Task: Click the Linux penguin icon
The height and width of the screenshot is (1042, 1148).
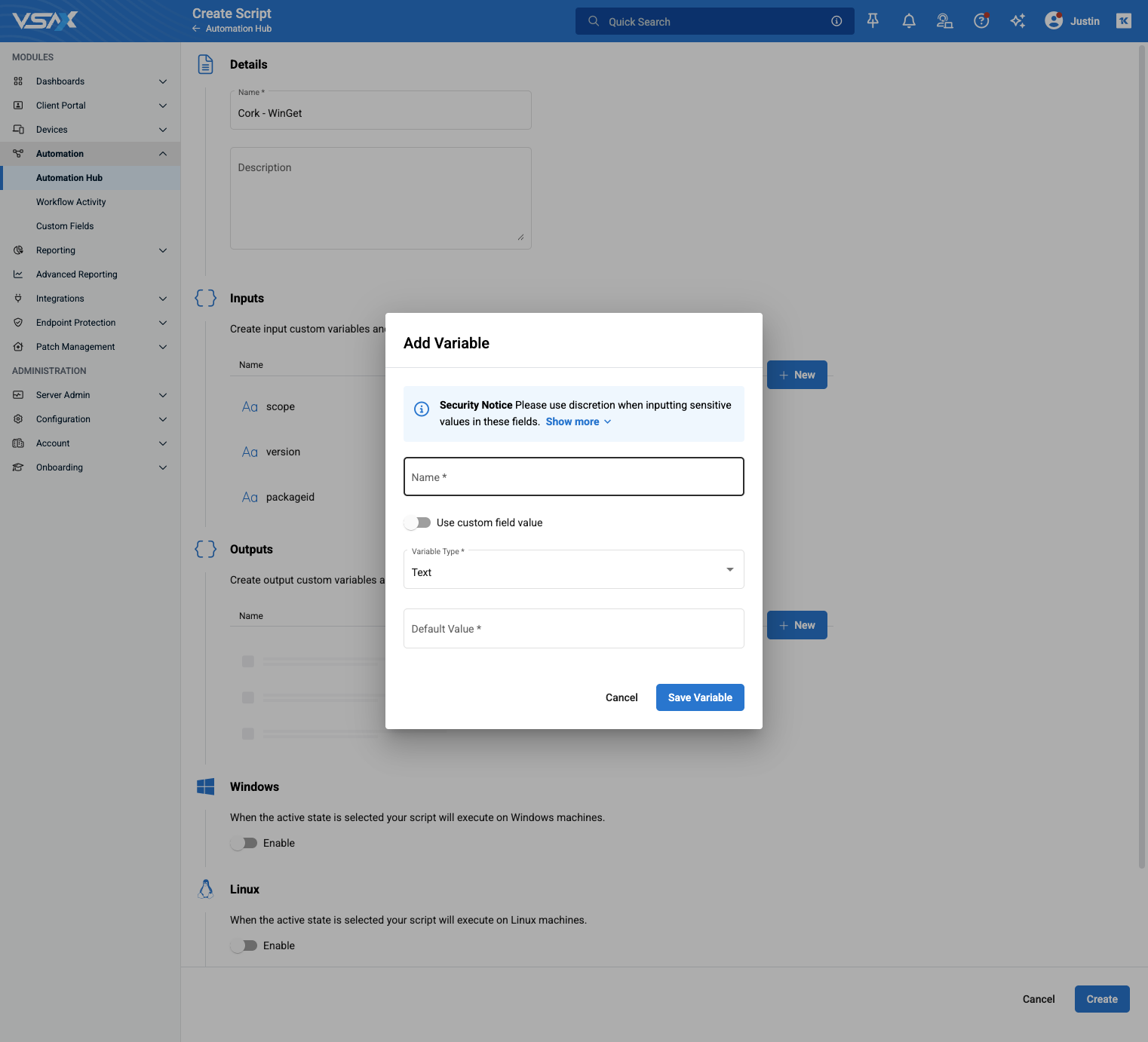Action: 205,889
